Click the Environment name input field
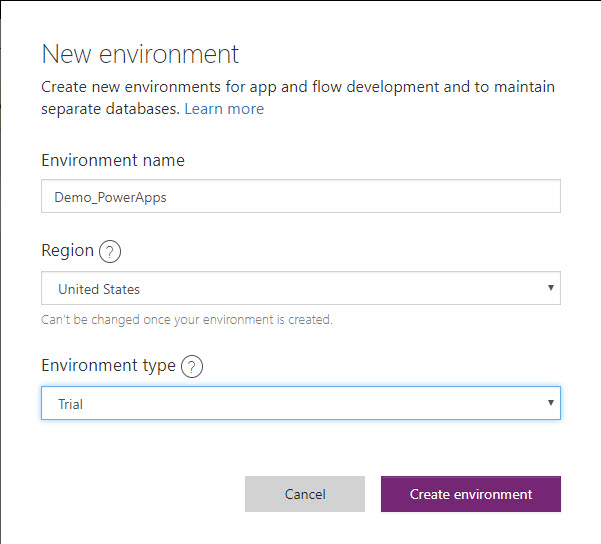The width and height of the screenshot is (601, 544). (300, 197)
